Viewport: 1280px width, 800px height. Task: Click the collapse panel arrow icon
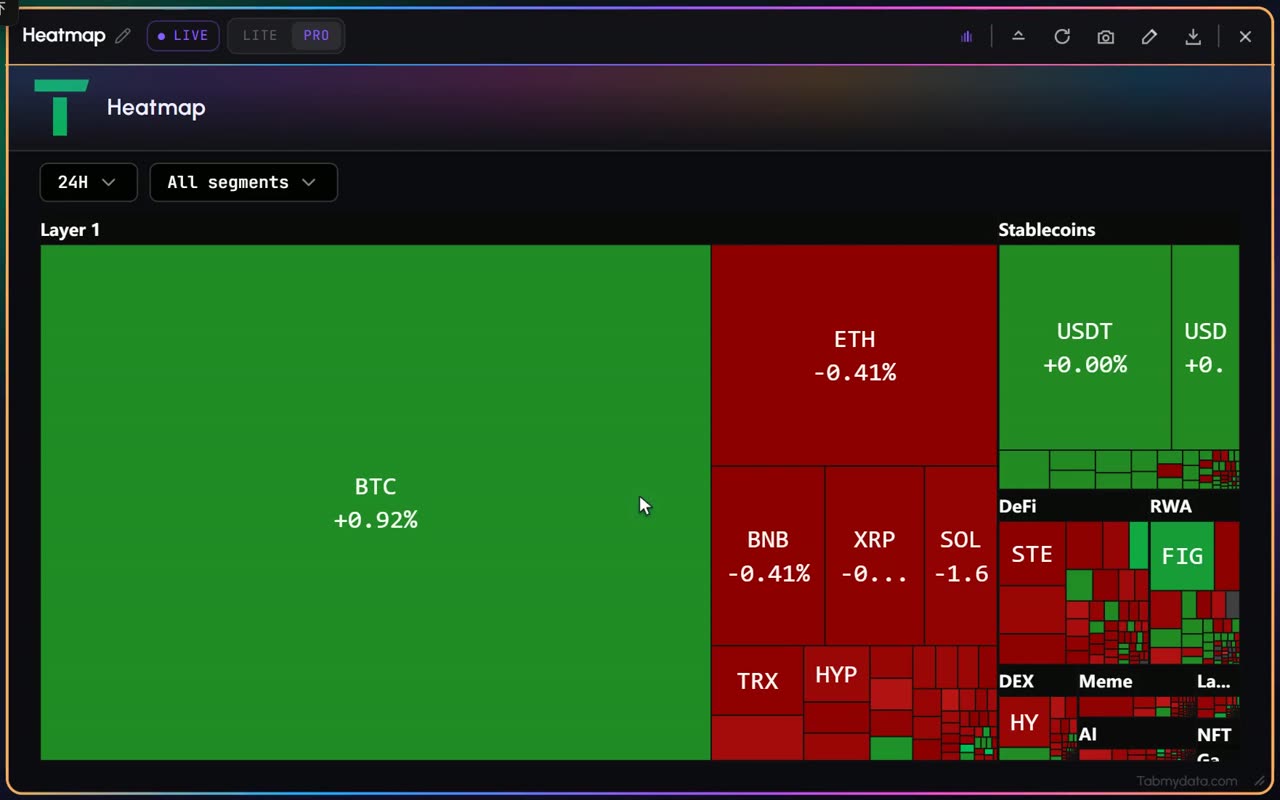(x=1018, y=36)
